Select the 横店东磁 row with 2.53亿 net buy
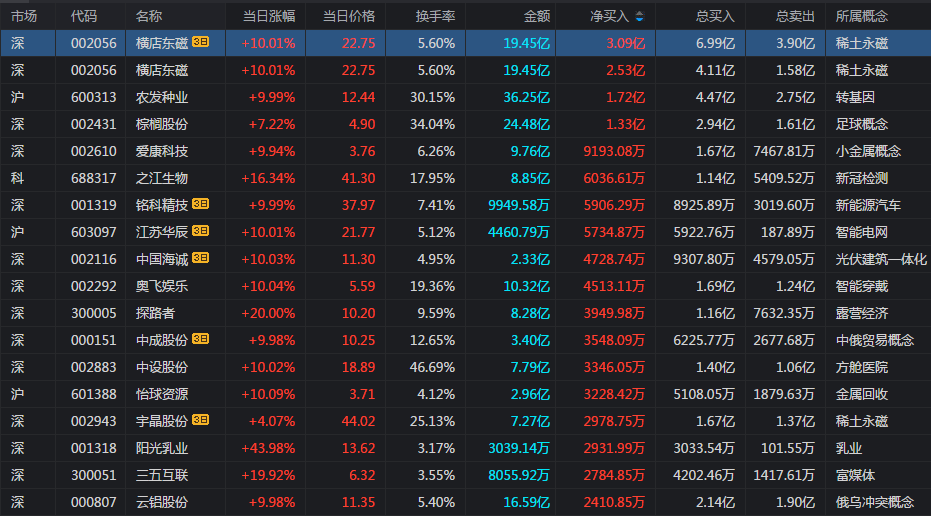 pos(466,70)
